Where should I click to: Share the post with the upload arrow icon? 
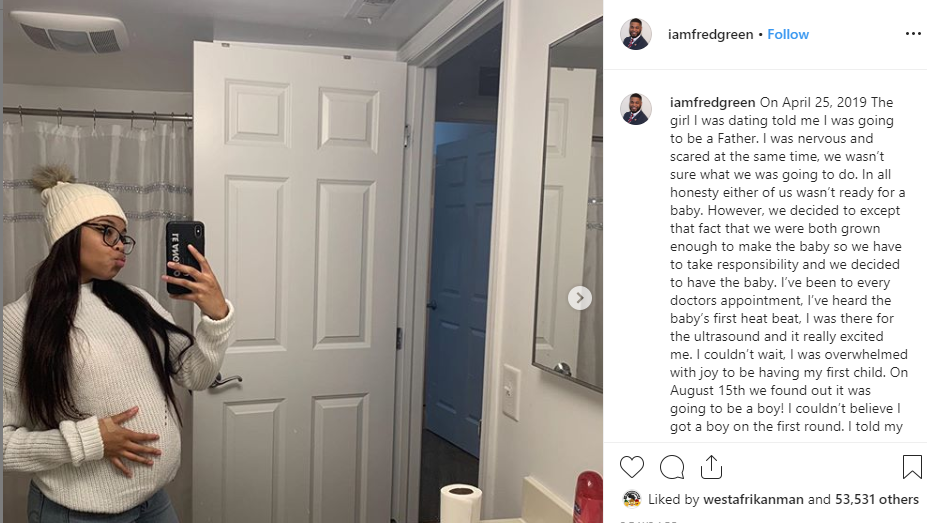(711, 467)
